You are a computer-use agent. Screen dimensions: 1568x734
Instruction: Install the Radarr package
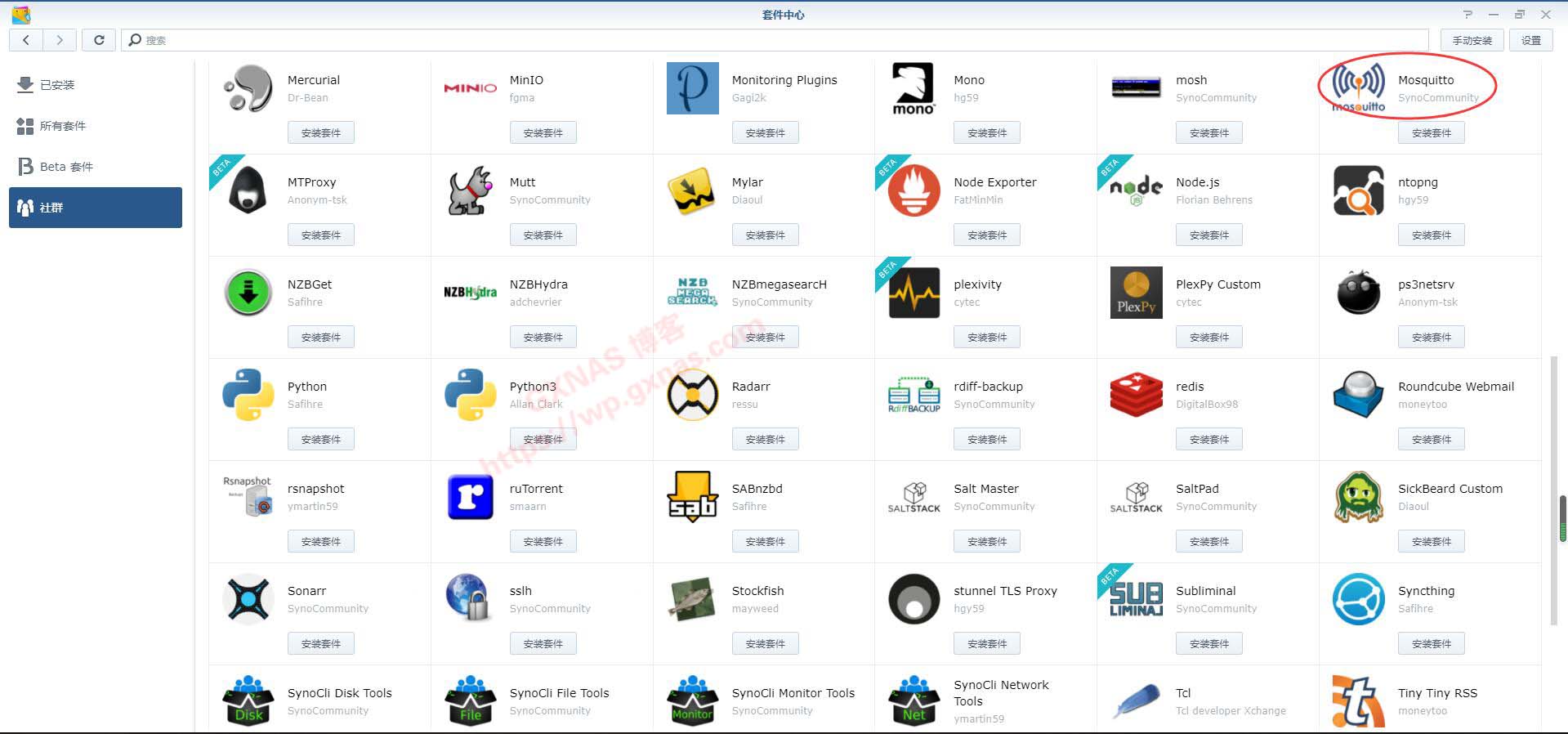pos(766,440)
